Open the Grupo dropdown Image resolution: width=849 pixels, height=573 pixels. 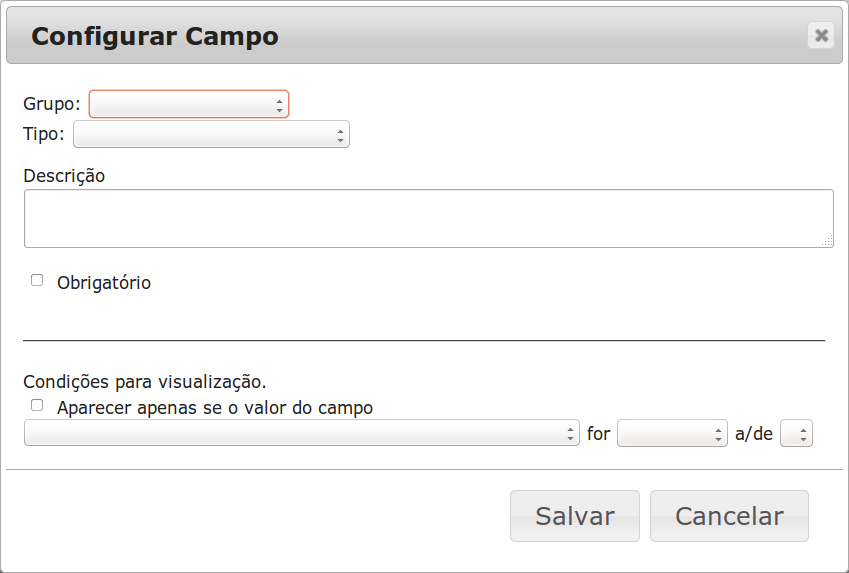pos(189,104)
